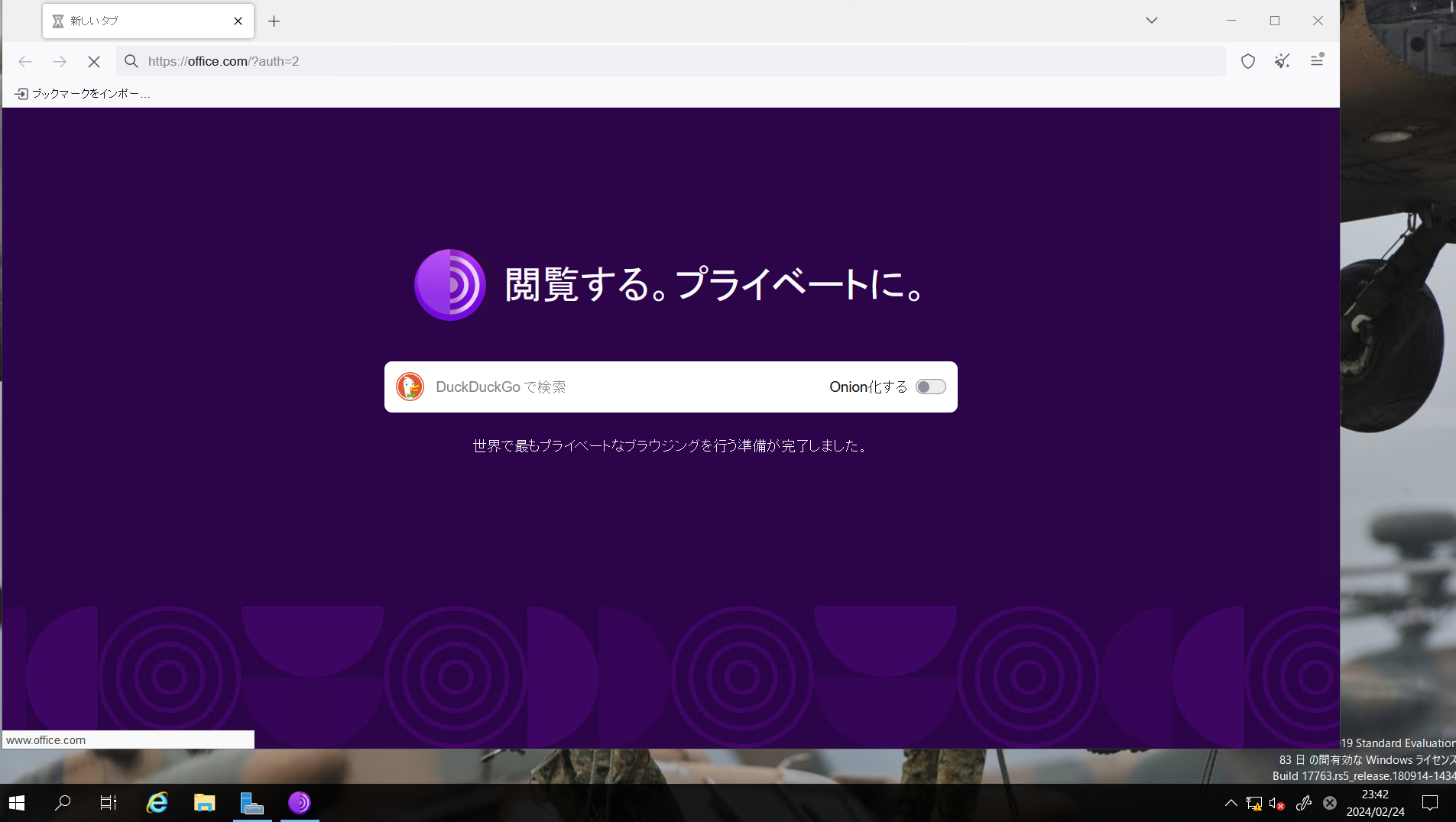Stop page loading with the X icon
1456x822 pixels.
tap(93, 62)
